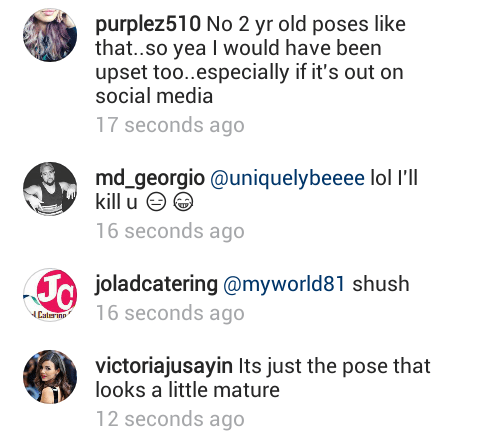Go to victoriajusayin's profile via username
Screen dimensions: 478x431
[164, 366]
